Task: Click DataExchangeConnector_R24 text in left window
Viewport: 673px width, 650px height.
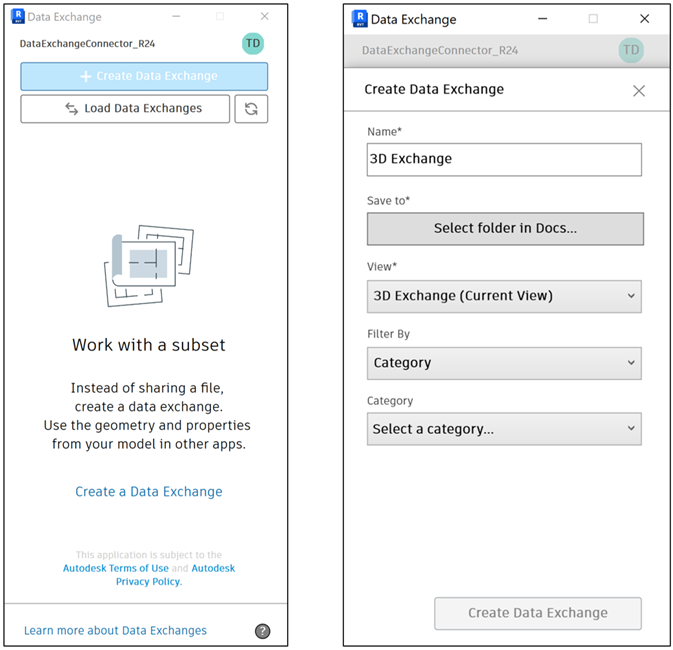Action: tap(87, 44)
